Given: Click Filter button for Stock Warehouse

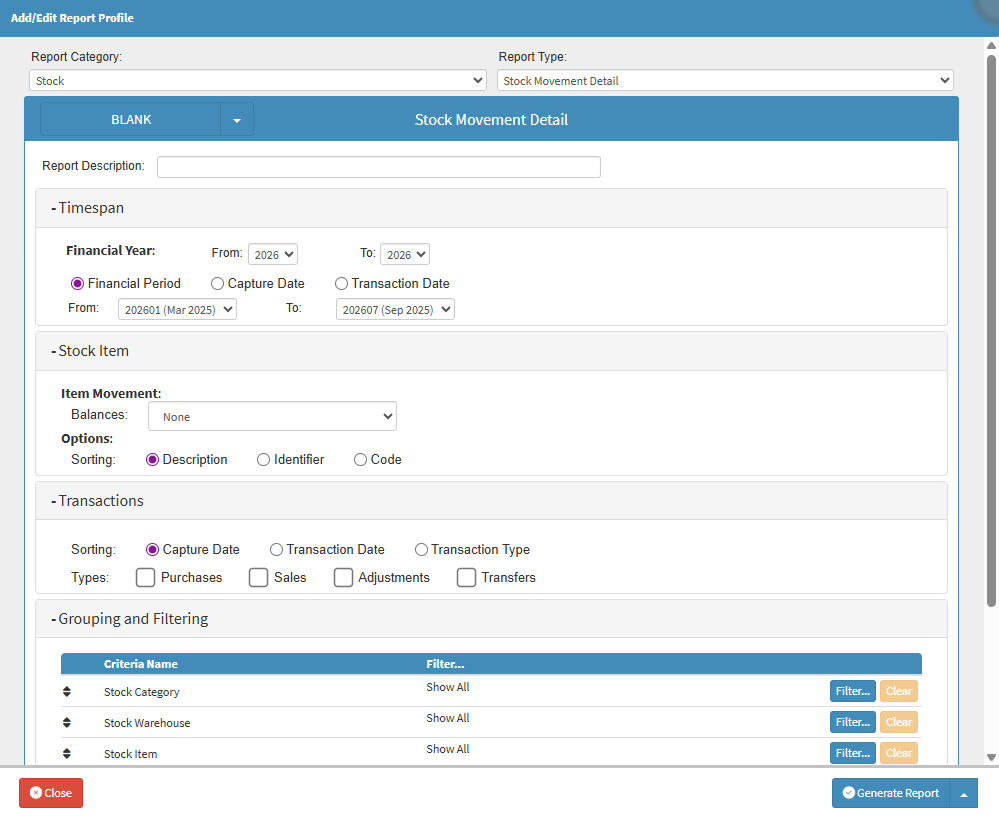Looking at the screenshot, I should [x=852, y=722].
